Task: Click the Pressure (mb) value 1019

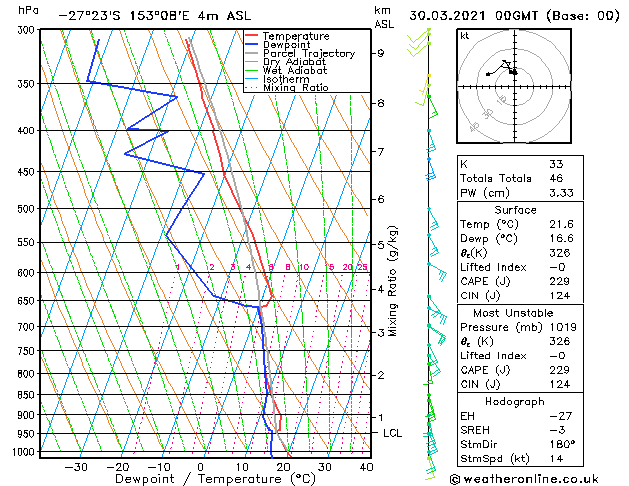Action: 563,327
